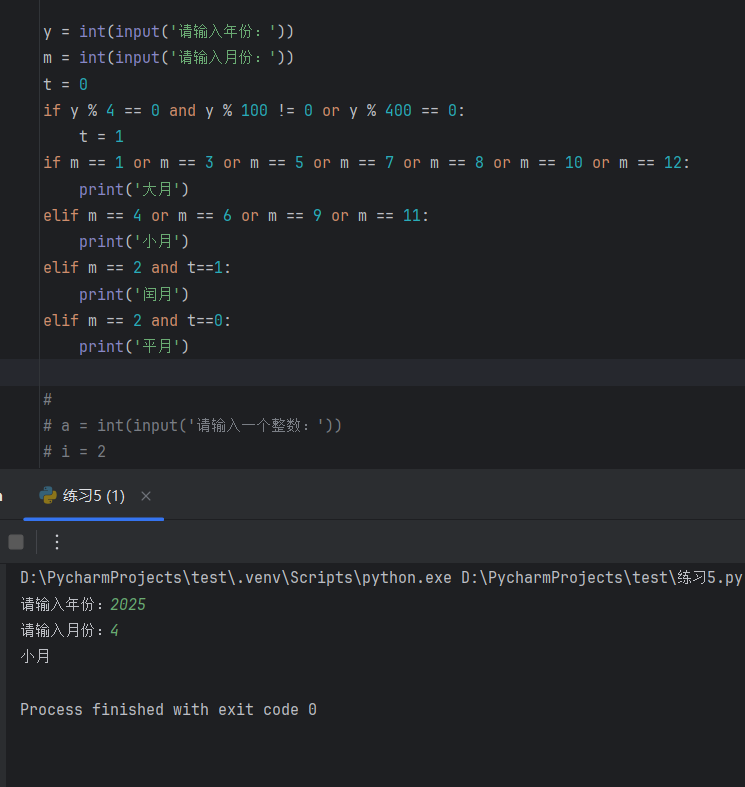Click the console output 小月

[x=35, y=657]
